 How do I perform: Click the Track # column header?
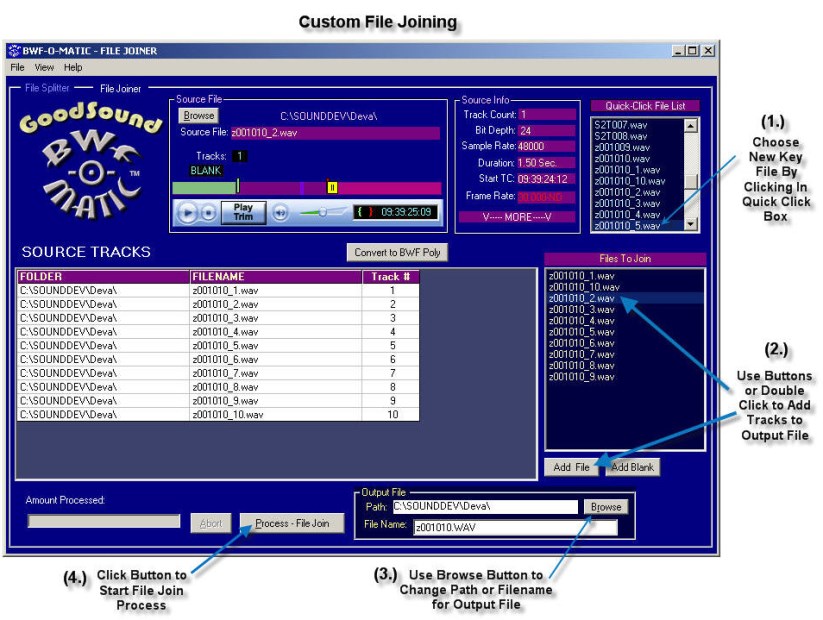click(391, 277)
